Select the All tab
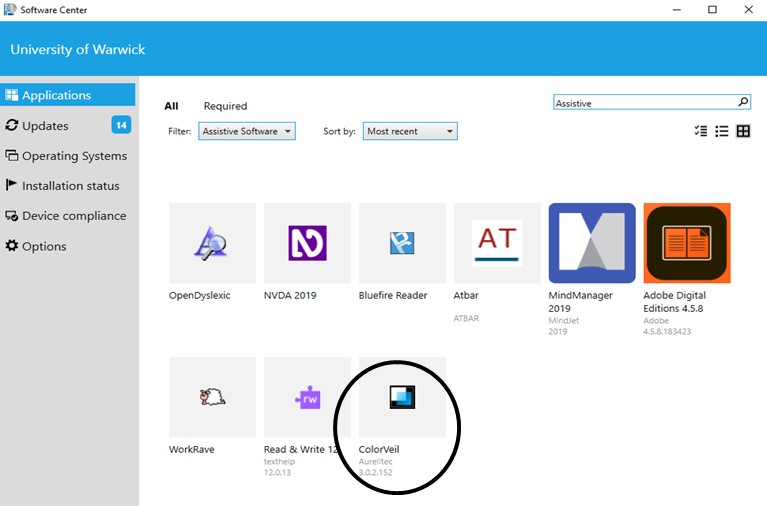The height and width of the screenshot is (506, 767). (171, 106)
